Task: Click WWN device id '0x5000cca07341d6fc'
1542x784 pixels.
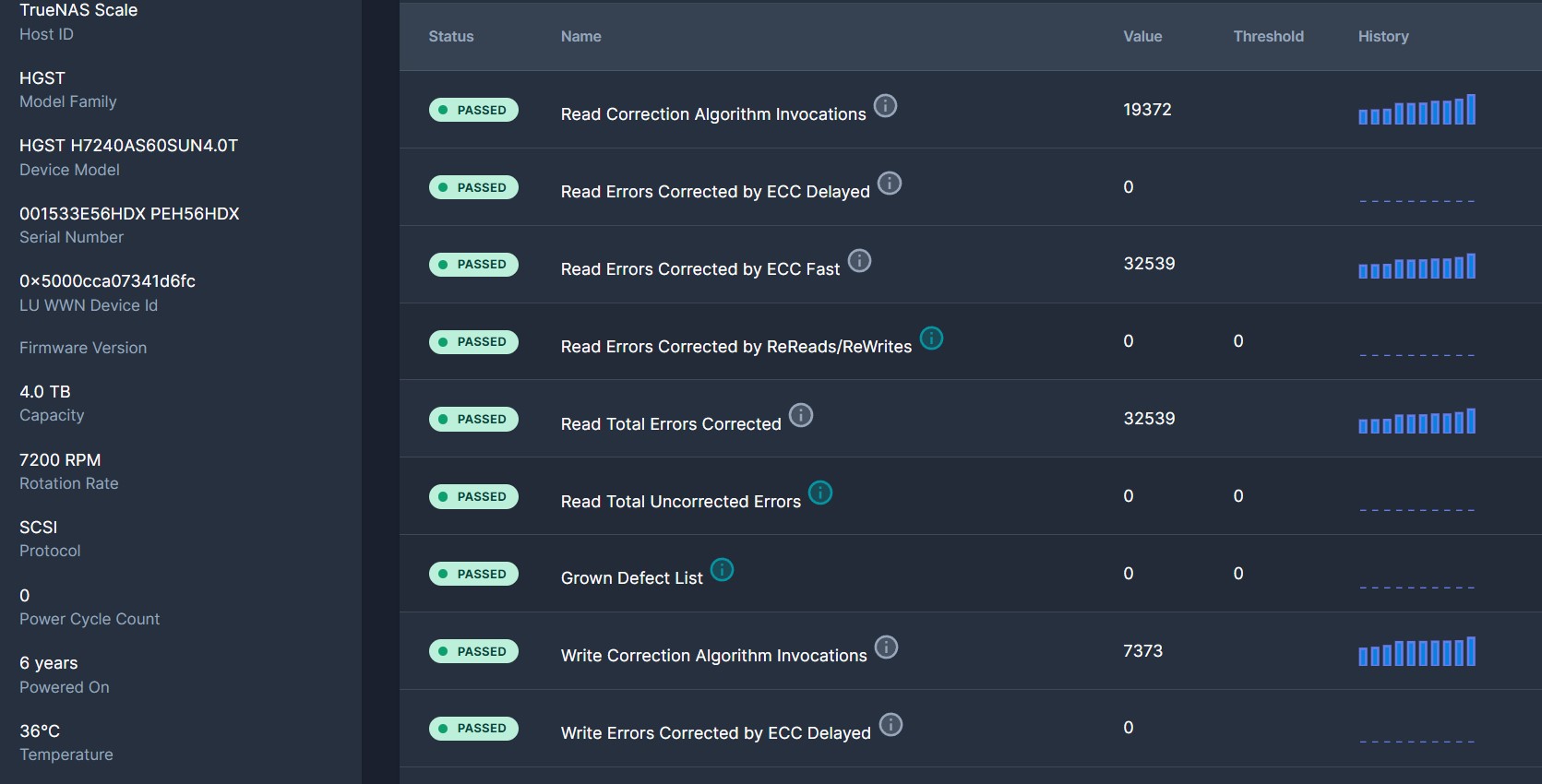Action: [x=107, y=281]
